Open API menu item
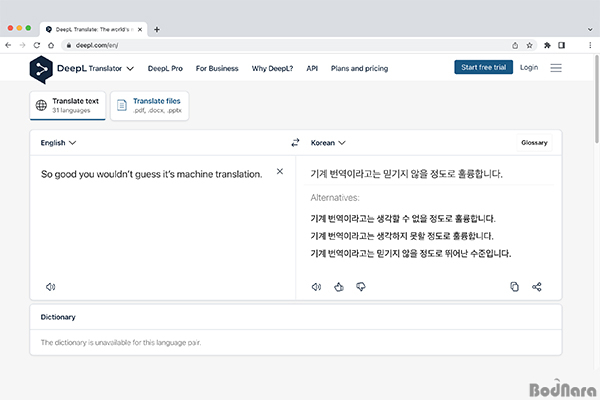Screen dimensions: 600x400 coord(312,69)
